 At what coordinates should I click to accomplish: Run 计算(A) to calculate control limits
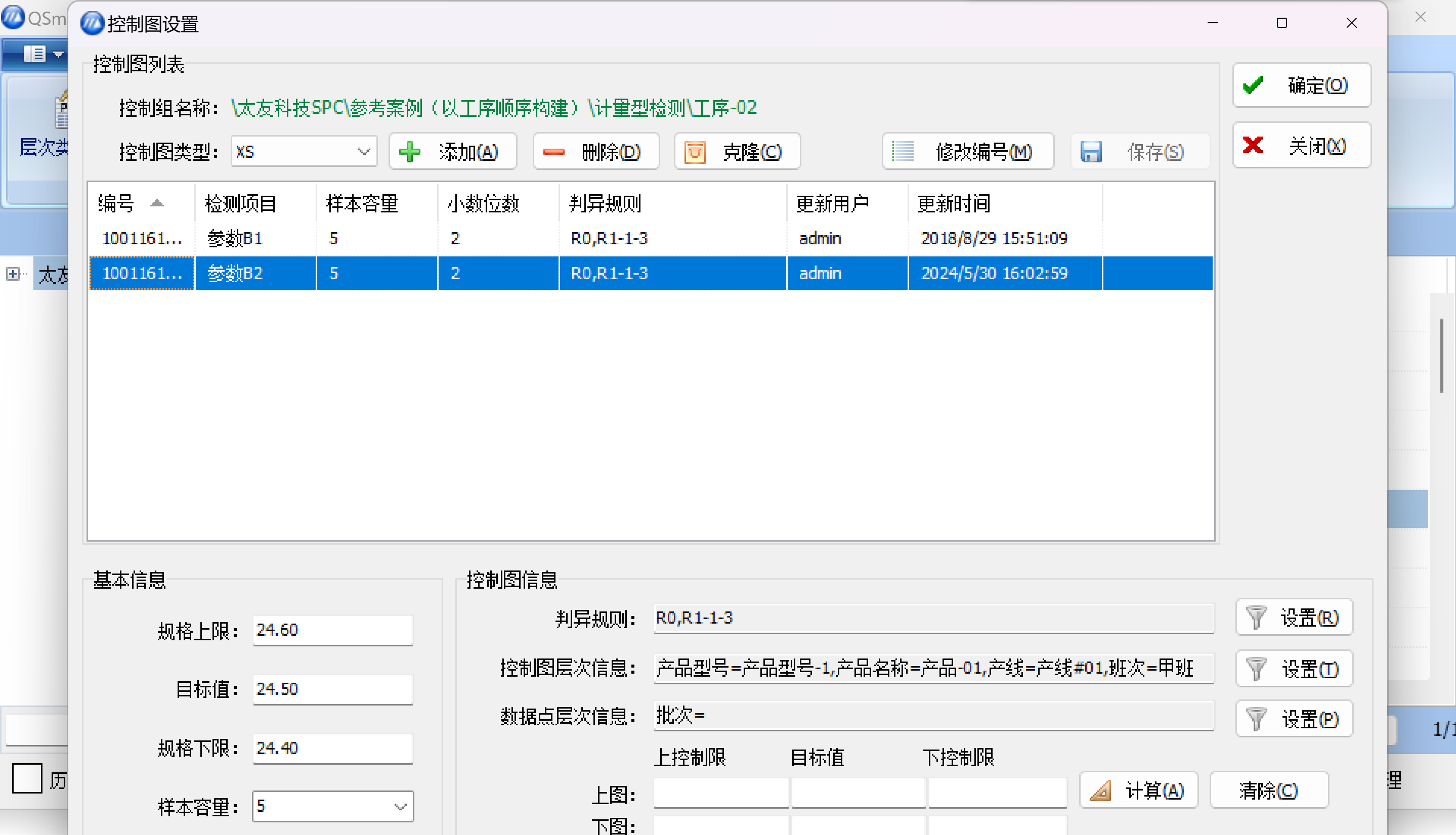pyautogui.click(x=1138, y=789)
